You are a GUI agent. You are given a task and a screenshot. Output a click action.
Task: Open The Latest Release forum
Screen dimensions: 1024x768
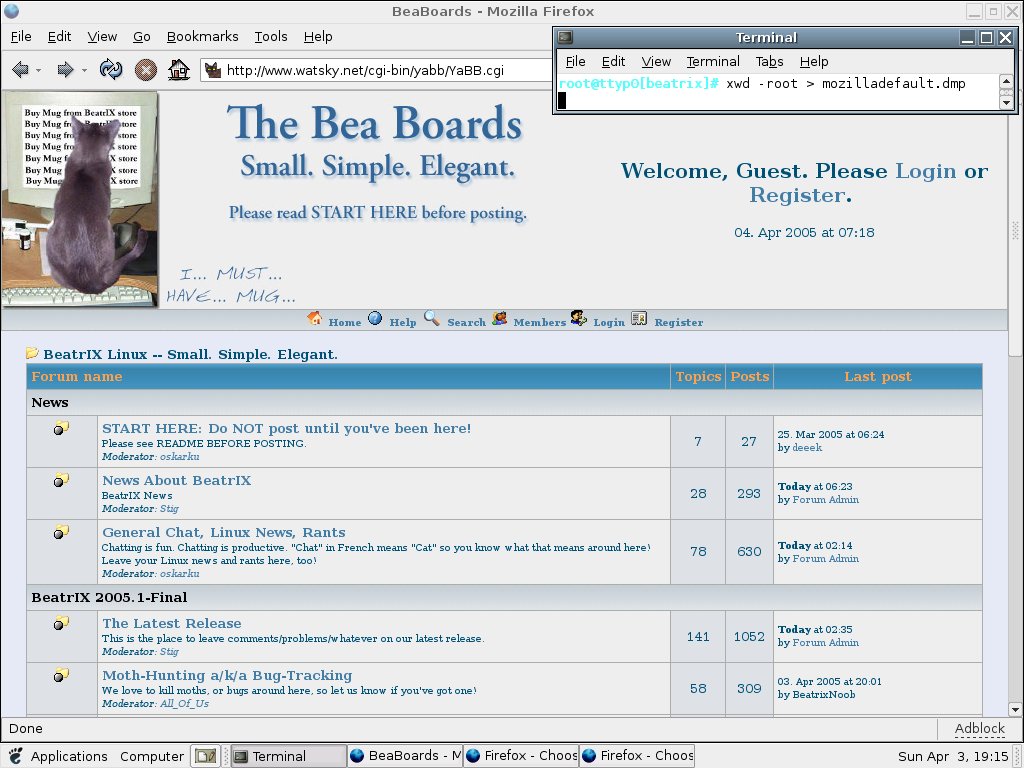tap(172, 624)
